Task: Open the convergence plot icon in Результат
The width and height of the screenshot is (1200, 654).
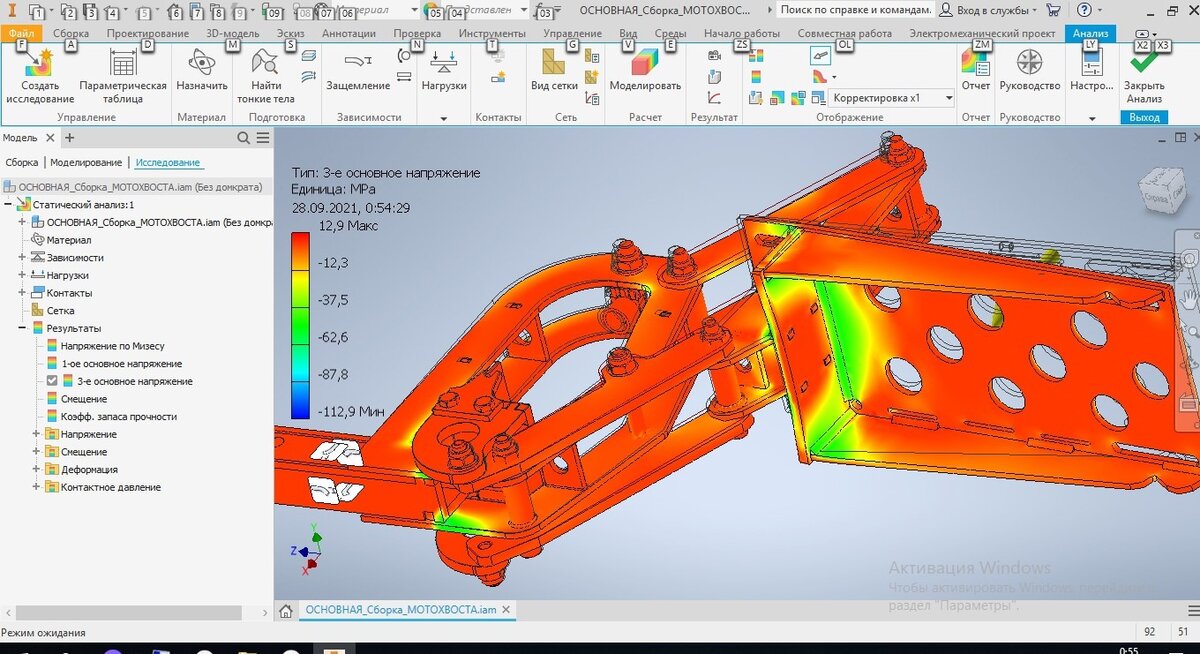Action: click(x=714, y=98)
